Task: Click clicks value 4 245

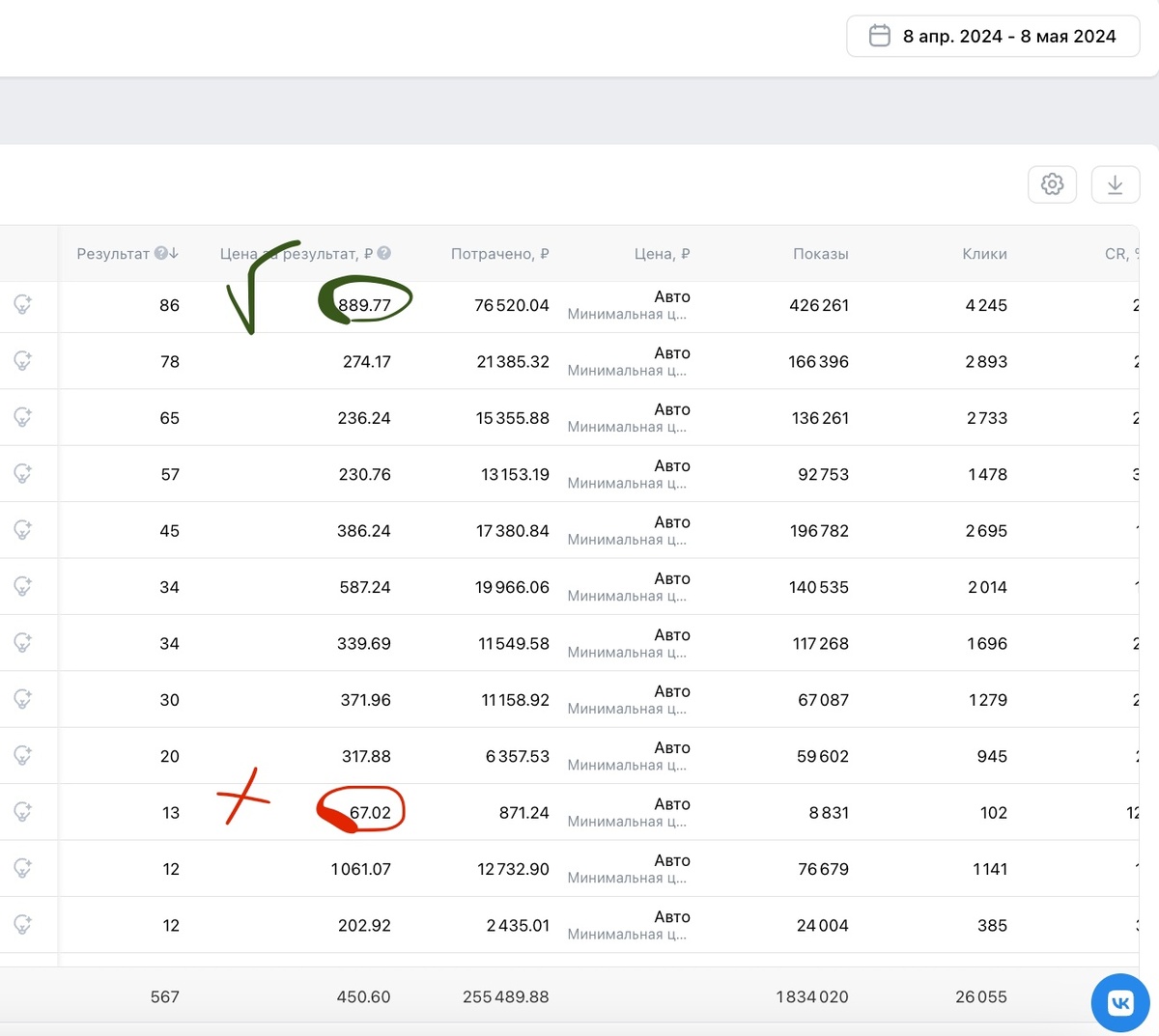Action: [986, 305]
